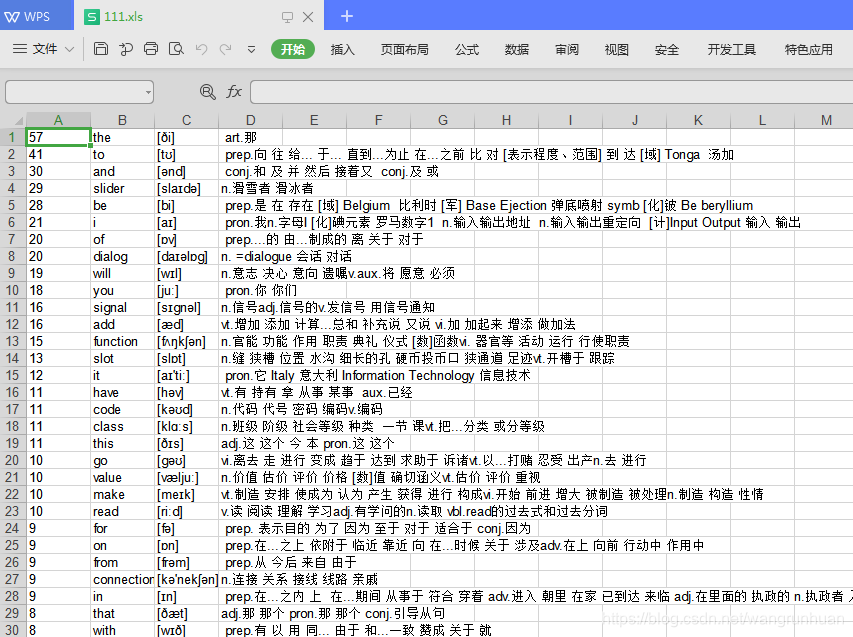Click the window display icon on 111.xls tab
Viewport: 853px width, 637px height.
coord(287,17)
